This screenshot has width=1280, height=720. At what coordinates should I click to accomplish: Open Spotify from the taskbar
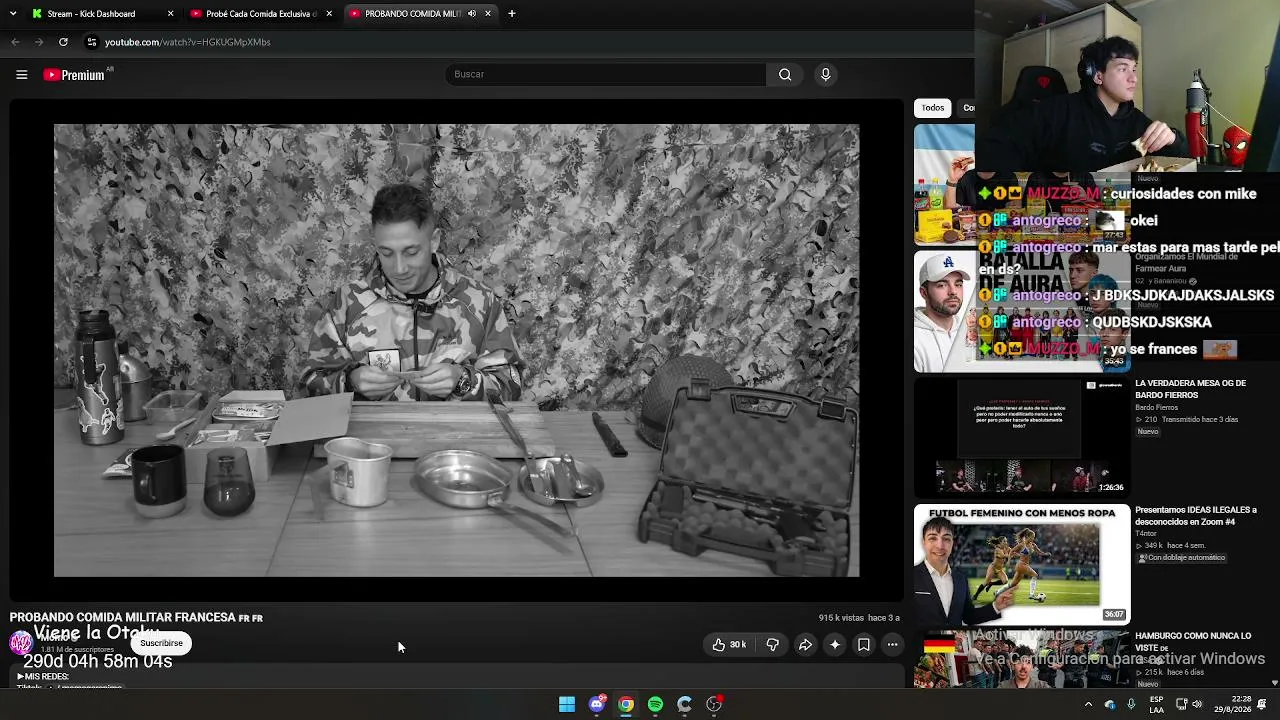pyautogui.click(x=655, y=704)
